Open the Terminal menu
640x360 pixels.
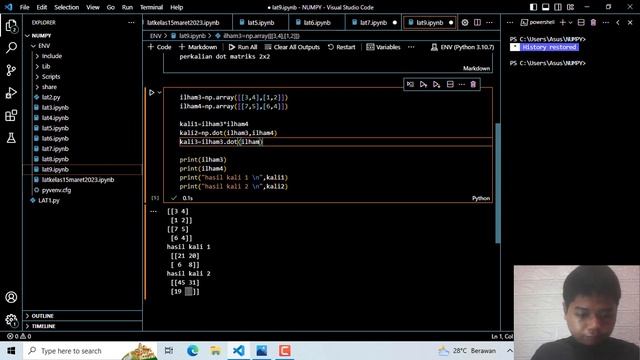(151, 7)
